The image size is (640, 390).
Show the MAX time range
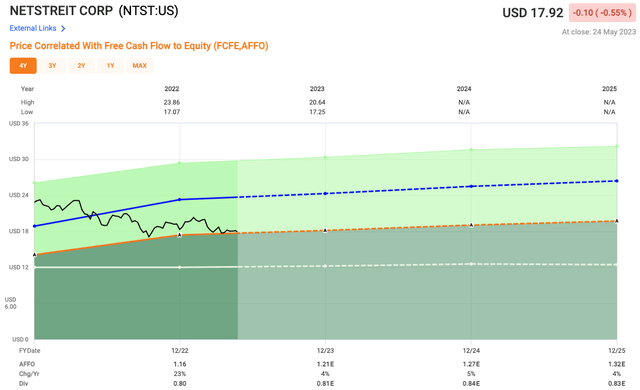click(140, 66)
